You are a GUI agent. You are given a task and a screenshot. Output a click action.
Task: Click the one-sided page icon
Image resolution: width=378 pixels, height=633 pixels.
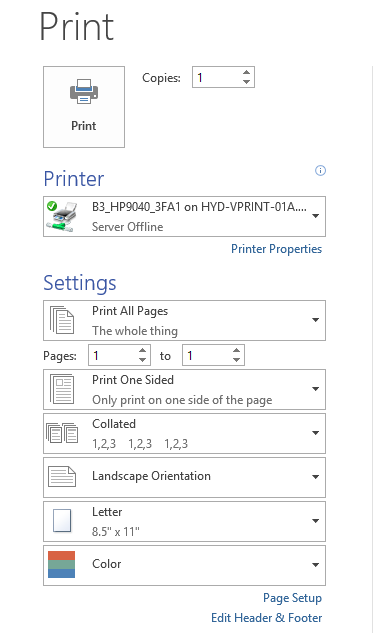click(x=62, y=389)
